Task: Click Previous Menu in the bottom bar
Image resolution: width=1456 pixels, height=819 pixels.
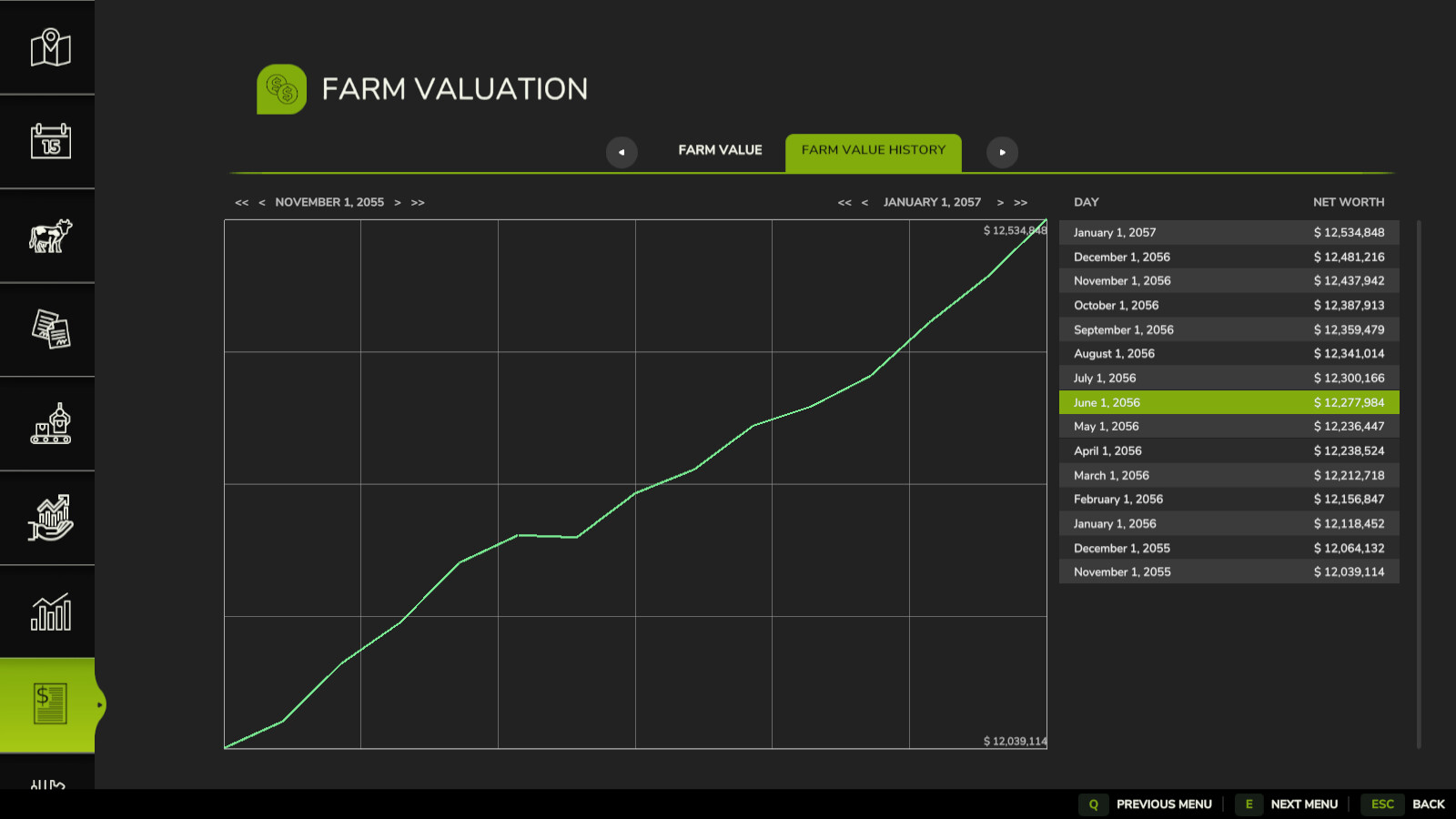Action: tap(1164, 804)
